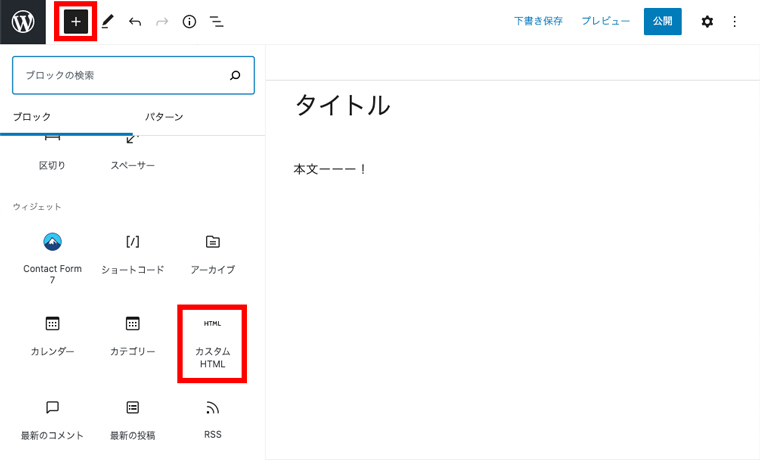Click the タイトル post title
This screenshot has height=460, width=760.
point(343,105)
